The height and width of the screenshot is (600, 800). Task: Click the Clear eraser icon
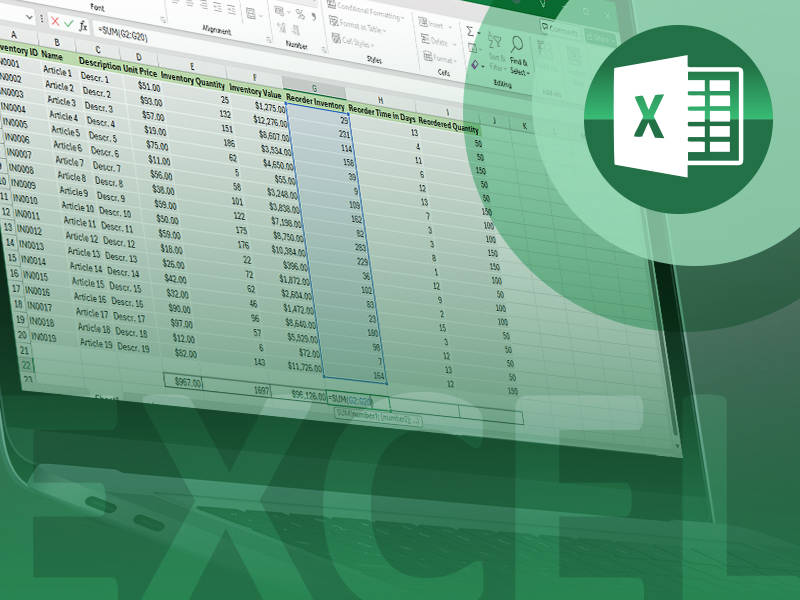pos(475,65)
